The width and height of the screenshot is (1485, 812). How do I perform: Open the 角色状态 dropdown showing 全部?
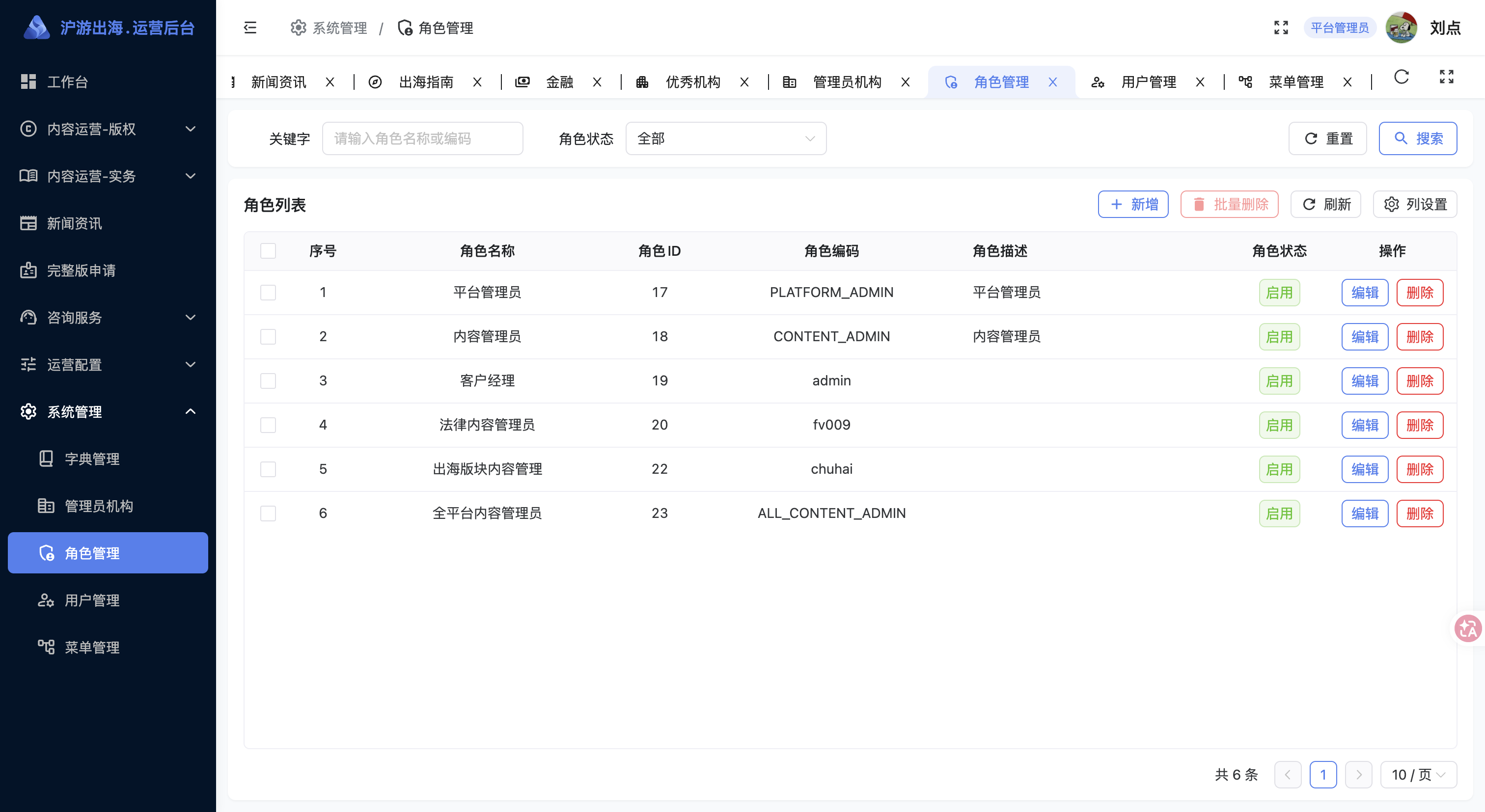point(726,138)
